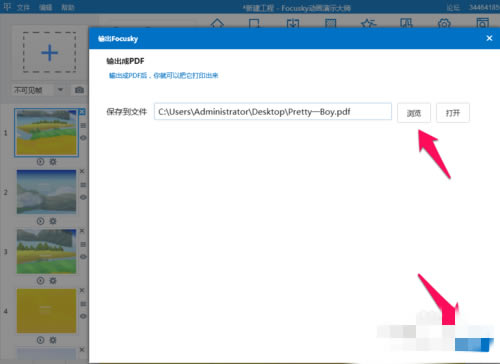This screenshot has width=500, height=364.
Task: Open settings gear under slide 1
Action: pos(53,162)
